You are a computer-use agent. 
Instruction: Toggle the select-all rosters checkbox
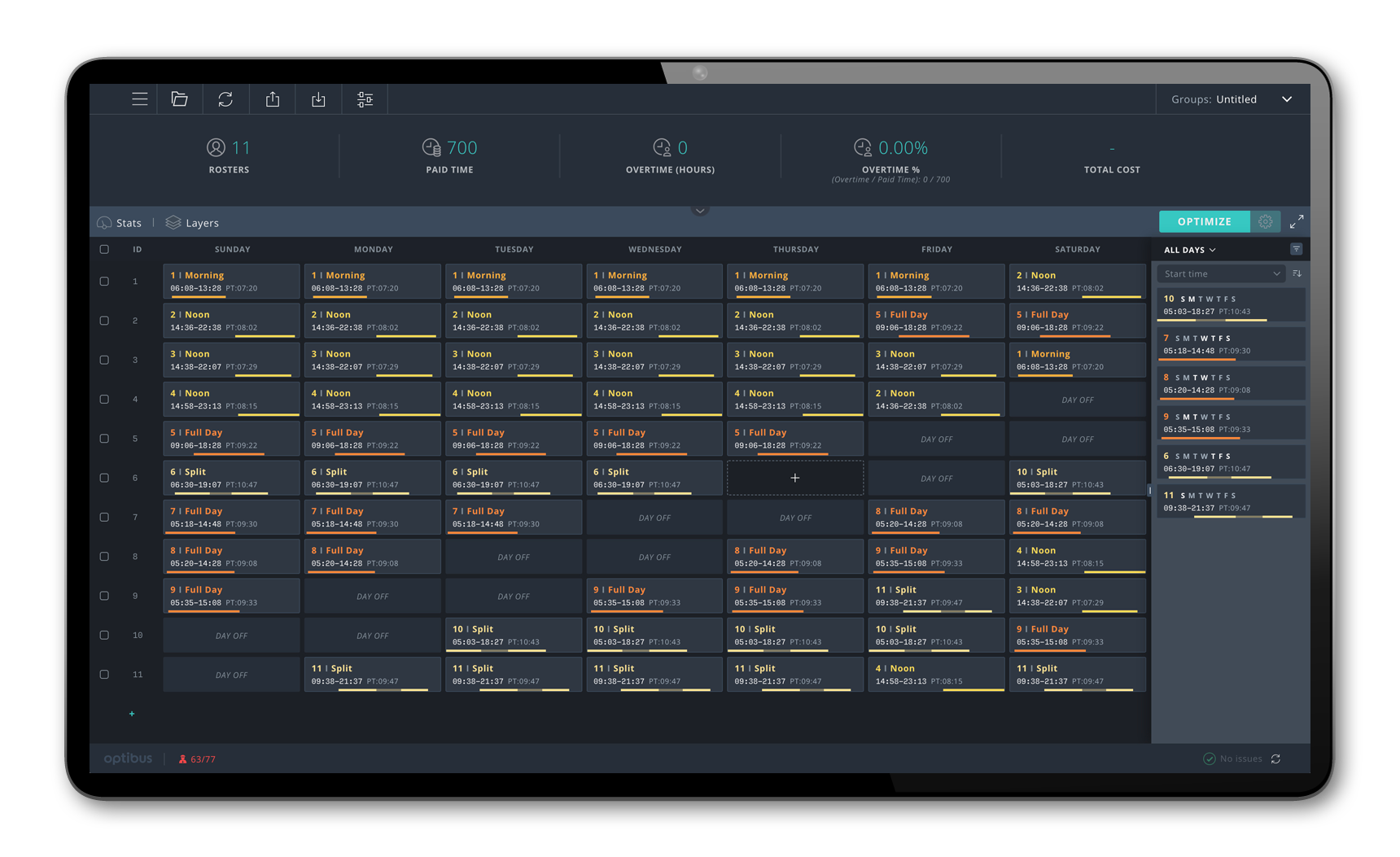104,249
